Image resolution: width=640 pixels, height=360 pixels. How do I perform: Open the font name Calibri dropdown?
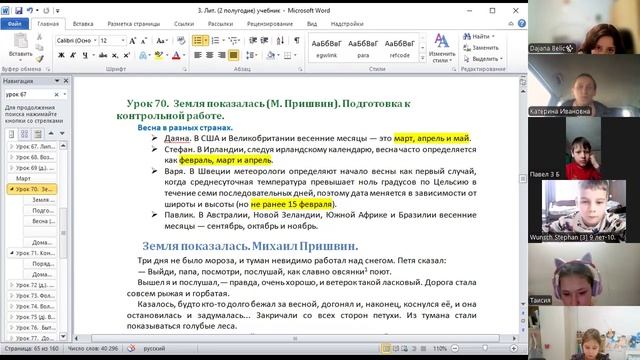click(95, 40)
